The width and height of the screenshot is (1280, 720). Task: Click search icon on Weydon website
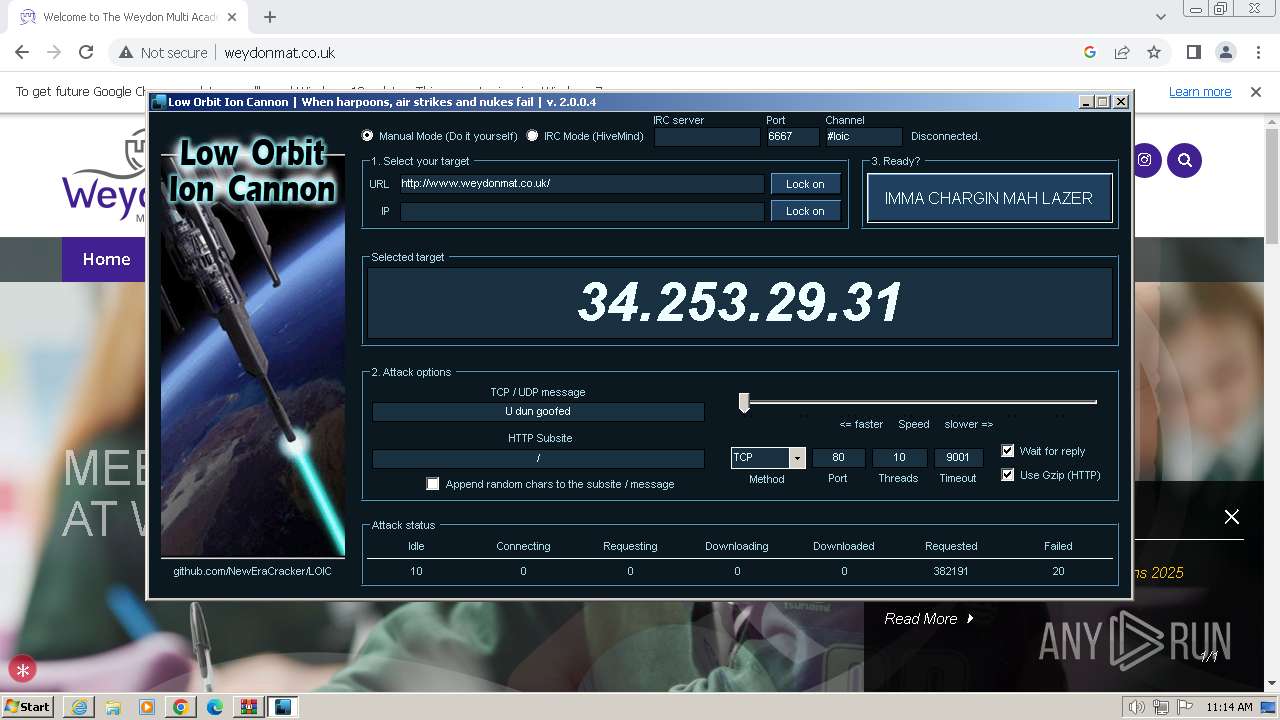[1185, 160]
